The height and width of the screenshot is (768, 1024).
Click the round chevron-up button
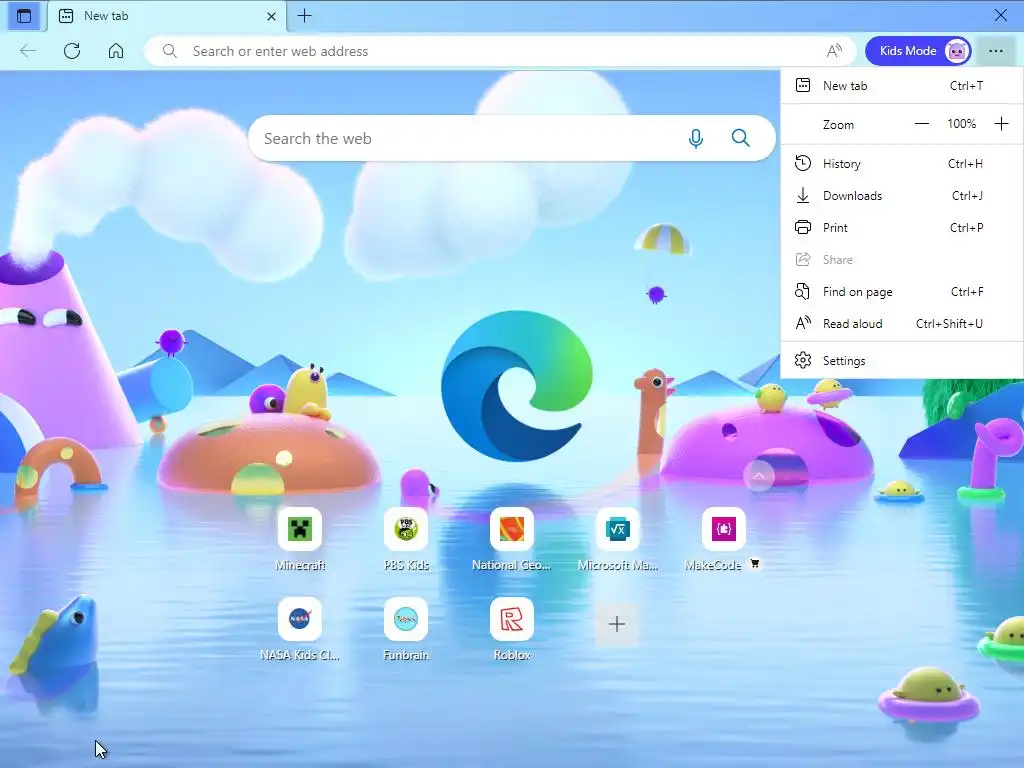pos(759,476)
